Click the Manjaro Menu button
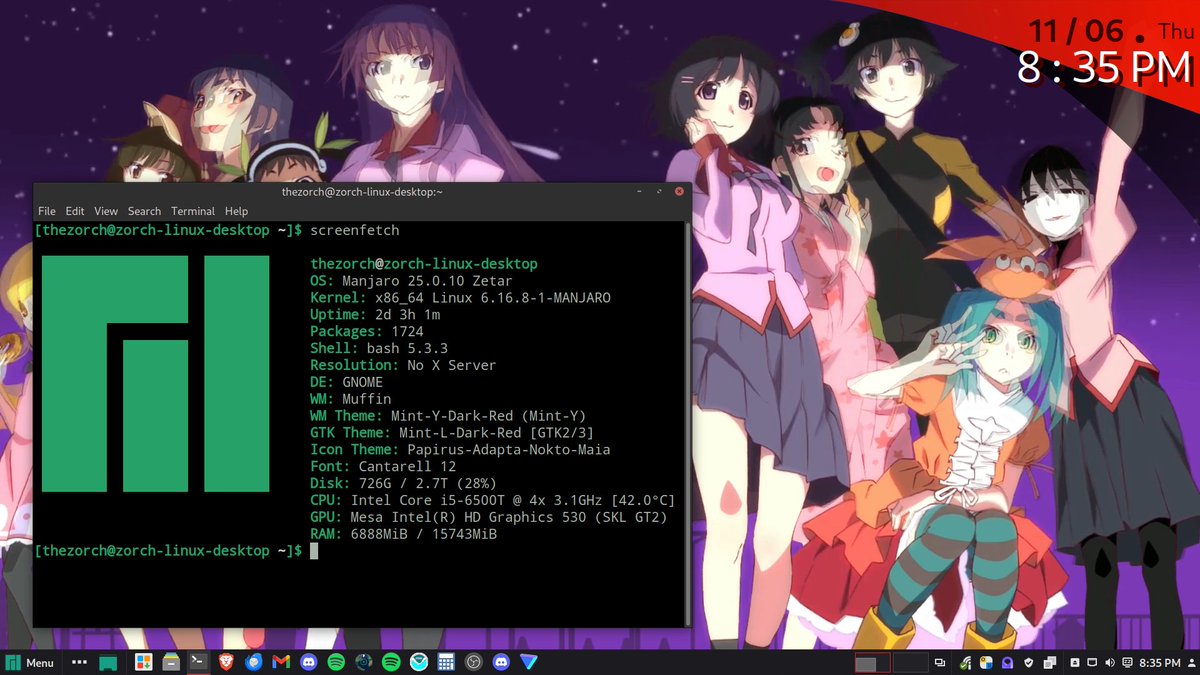Viewport: 1200px width, 675px height. pyautogui.click(x=30, y=662)
